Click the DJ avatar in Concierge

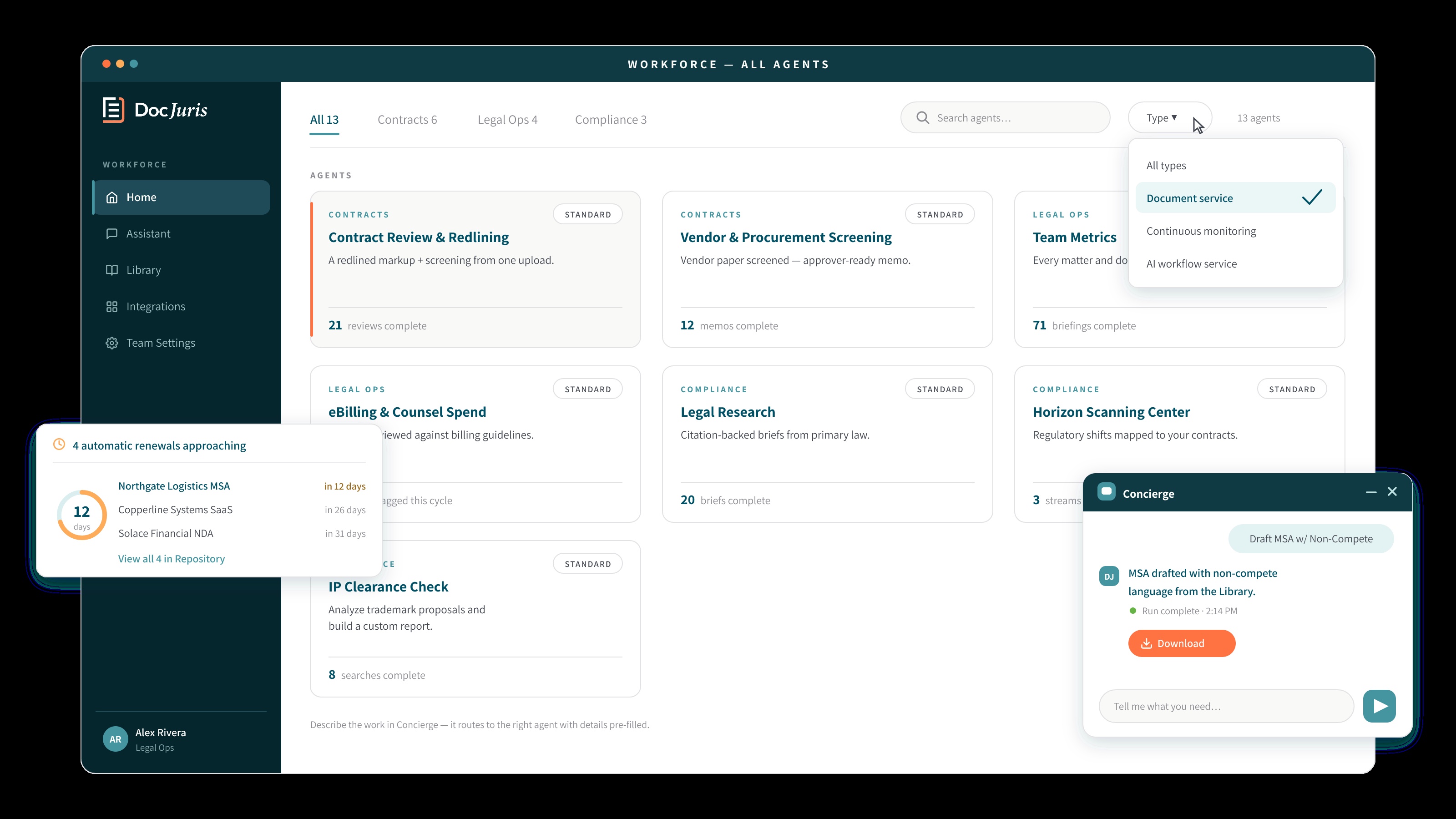coord(1109,576)
